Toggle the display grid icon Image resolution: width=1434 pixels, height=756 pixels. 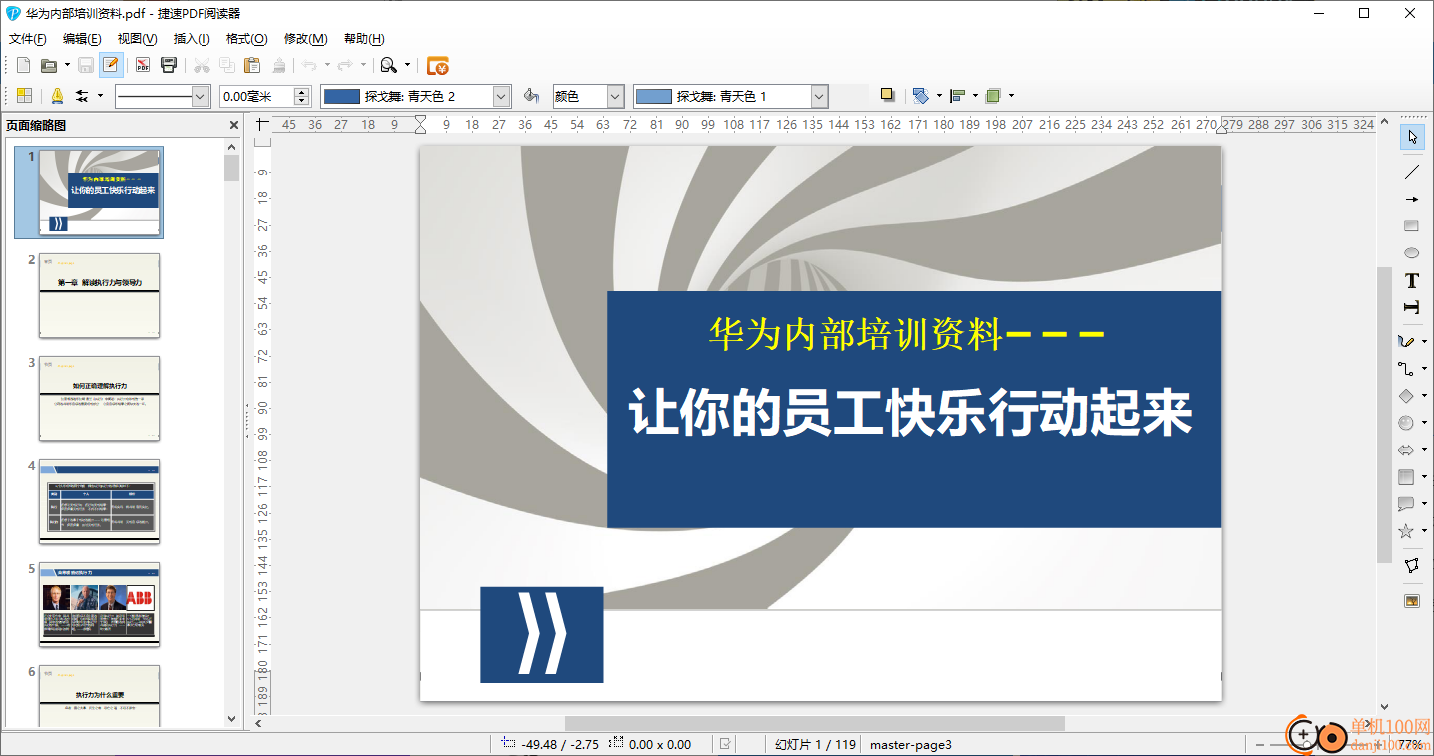(x=24, y=96)
